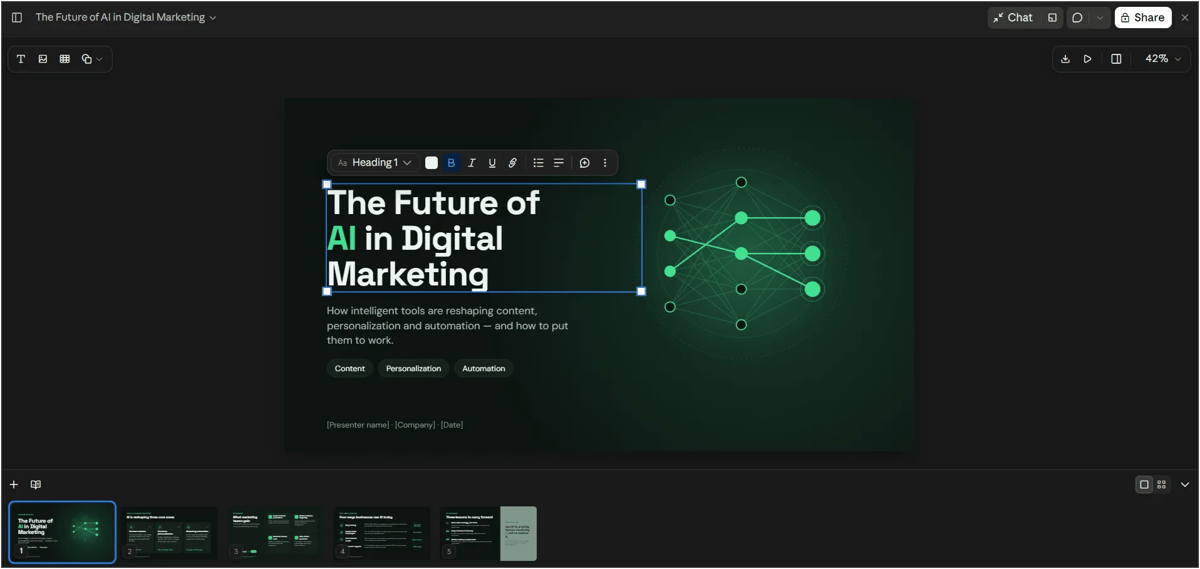The image size is (1200, 569).
Task: Open the comments bubble icon
Action: (x=1077, y=17)
